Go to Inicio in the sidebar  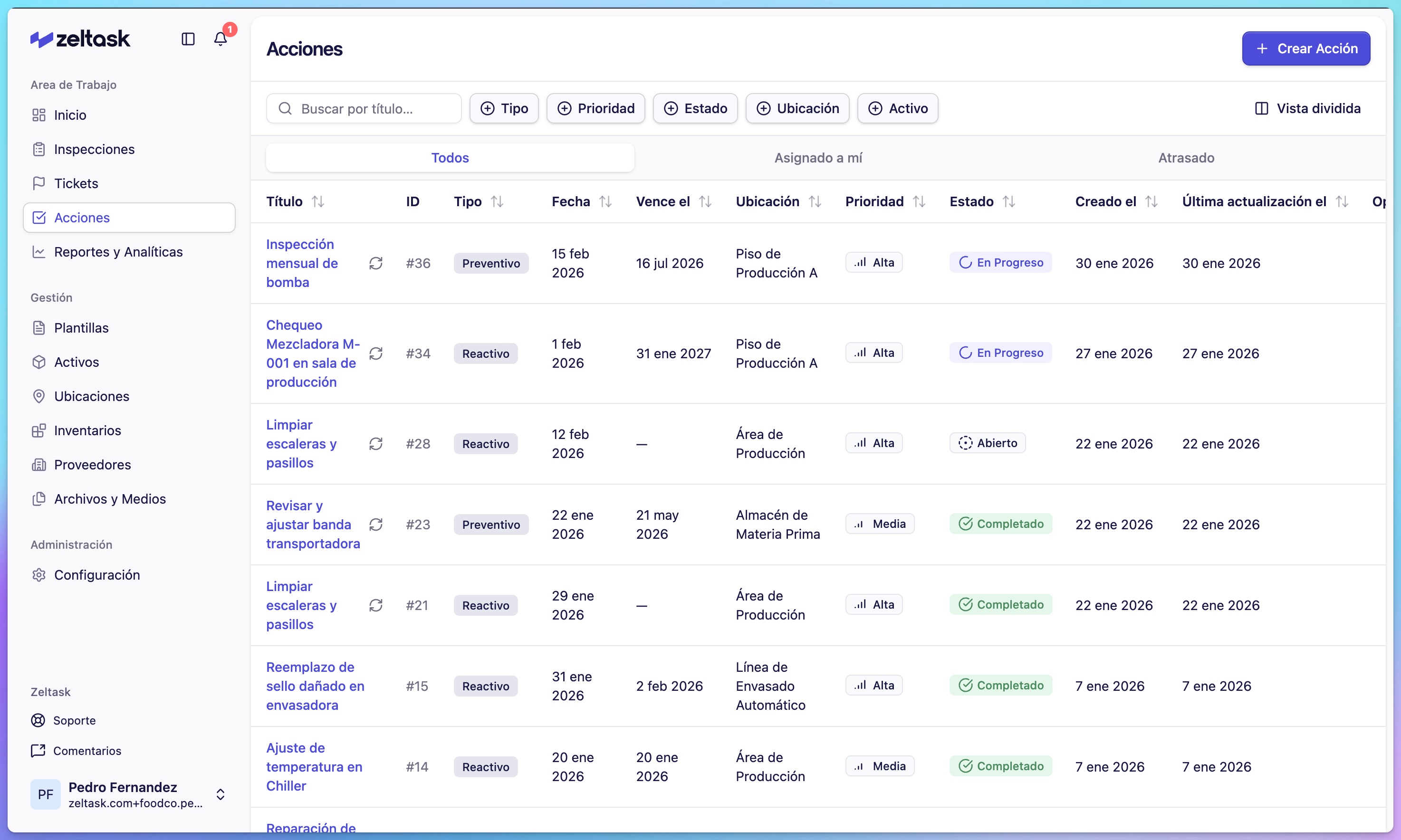point(129,115)
